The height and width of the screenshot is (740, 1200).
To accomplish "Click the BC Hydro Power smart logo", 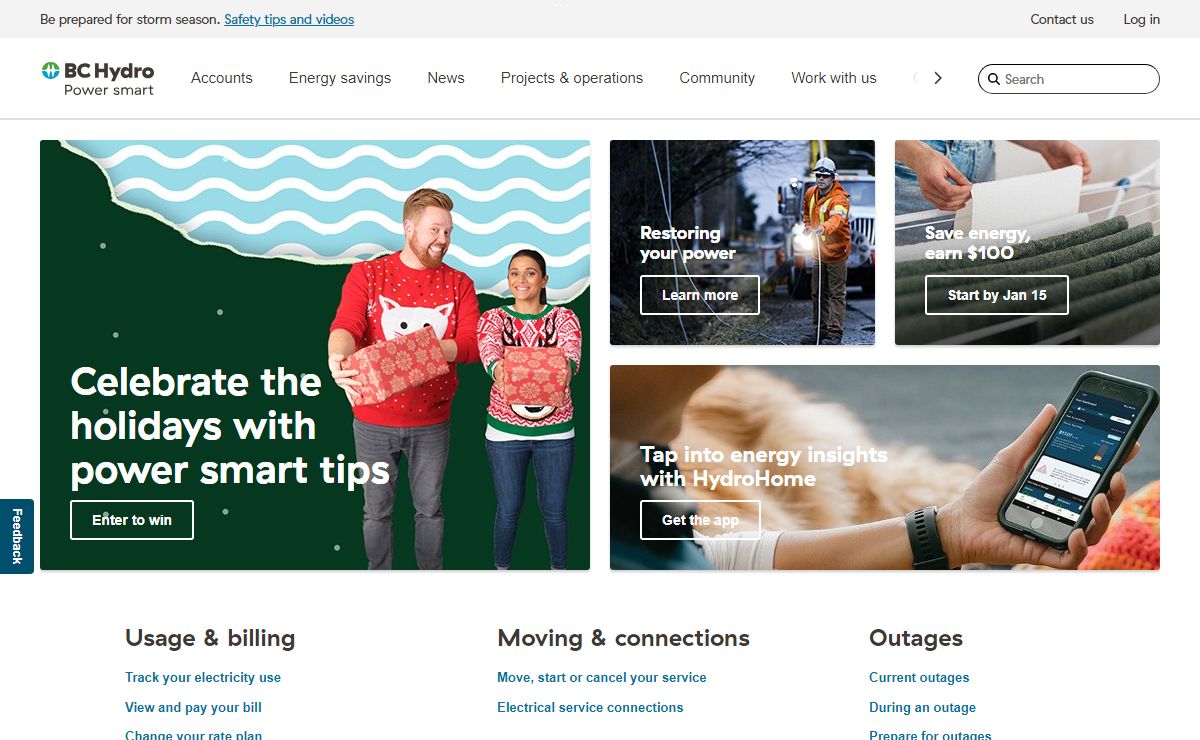I will point(98,79).
